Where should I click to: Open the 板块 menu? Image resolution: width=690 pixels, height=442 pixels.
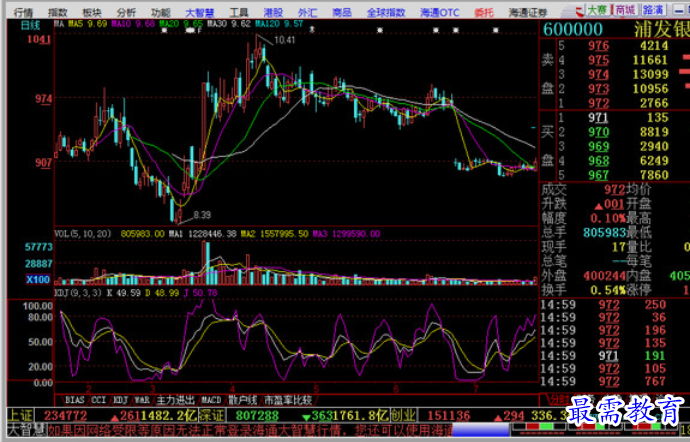[x=92, y=12]
